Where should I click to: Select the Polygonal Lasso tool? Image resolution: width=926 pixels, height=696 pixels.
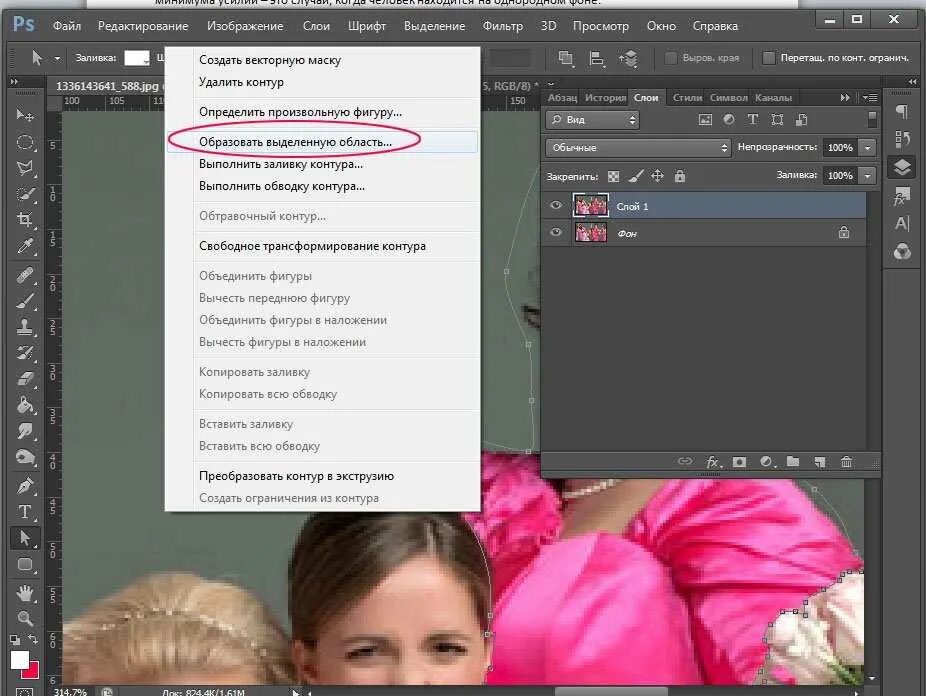pyautogui.click(x=25, y=168)
